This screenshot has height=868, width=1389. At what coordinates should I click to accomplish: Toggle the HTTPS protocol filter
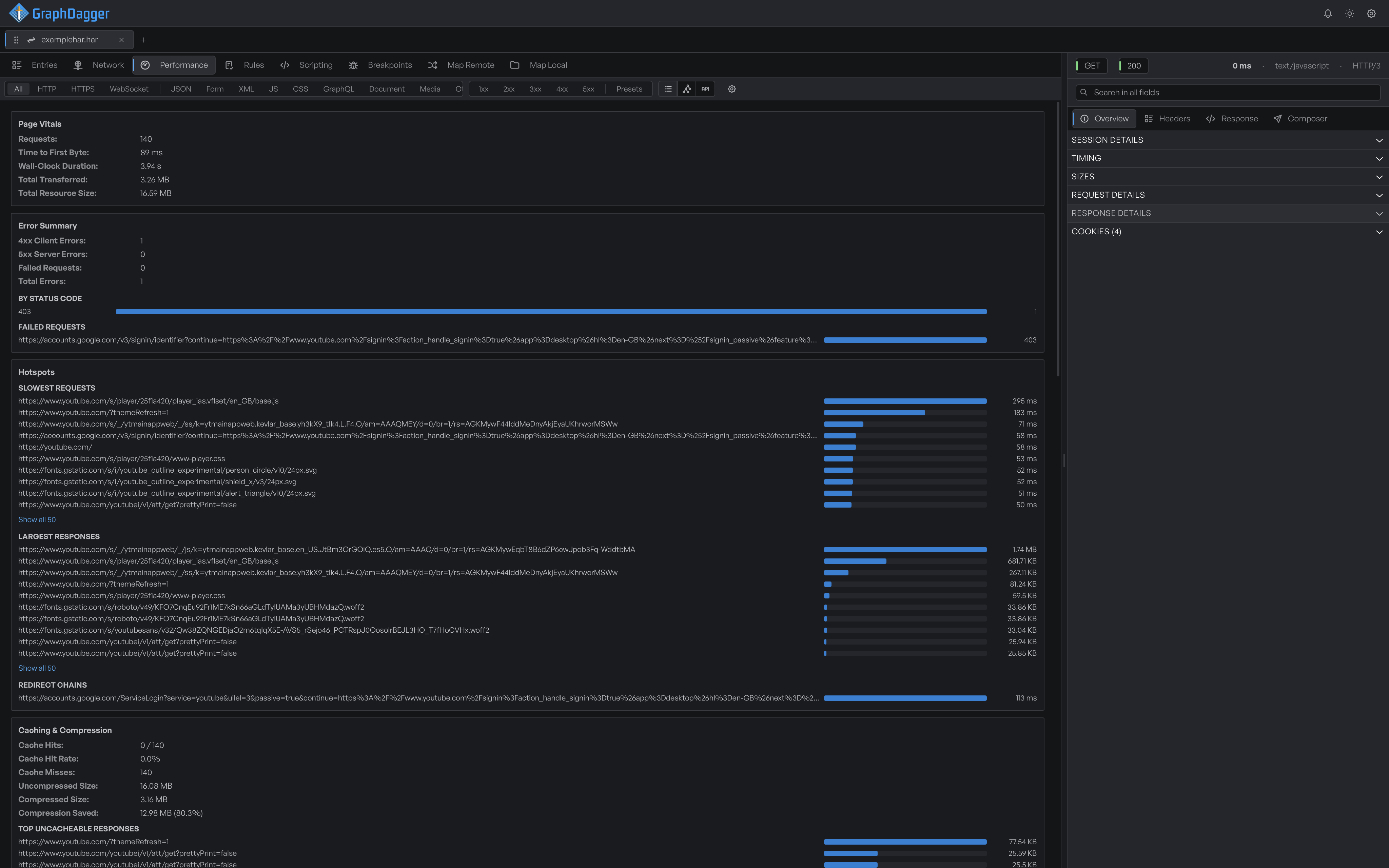point(83,89)
